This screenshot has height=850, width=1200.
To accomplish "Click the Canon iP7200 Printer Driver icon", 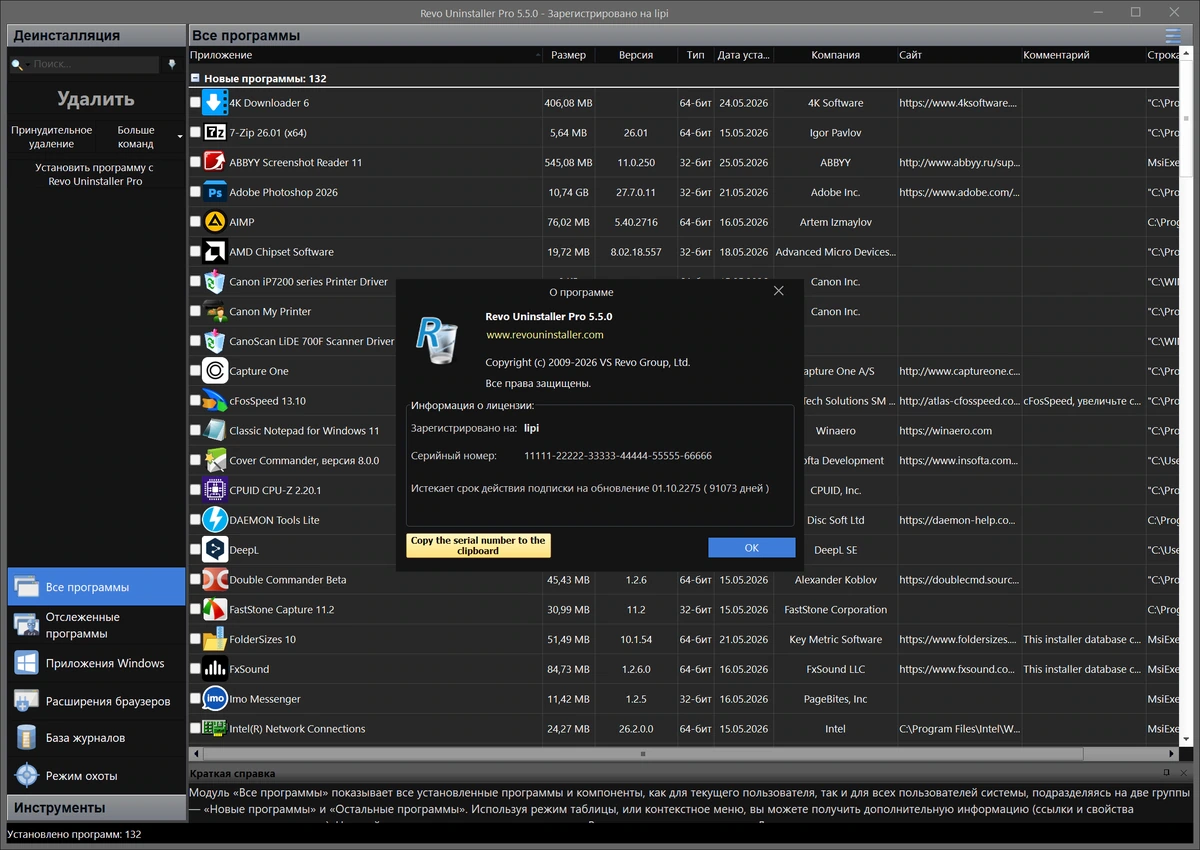I will [215, 282].
